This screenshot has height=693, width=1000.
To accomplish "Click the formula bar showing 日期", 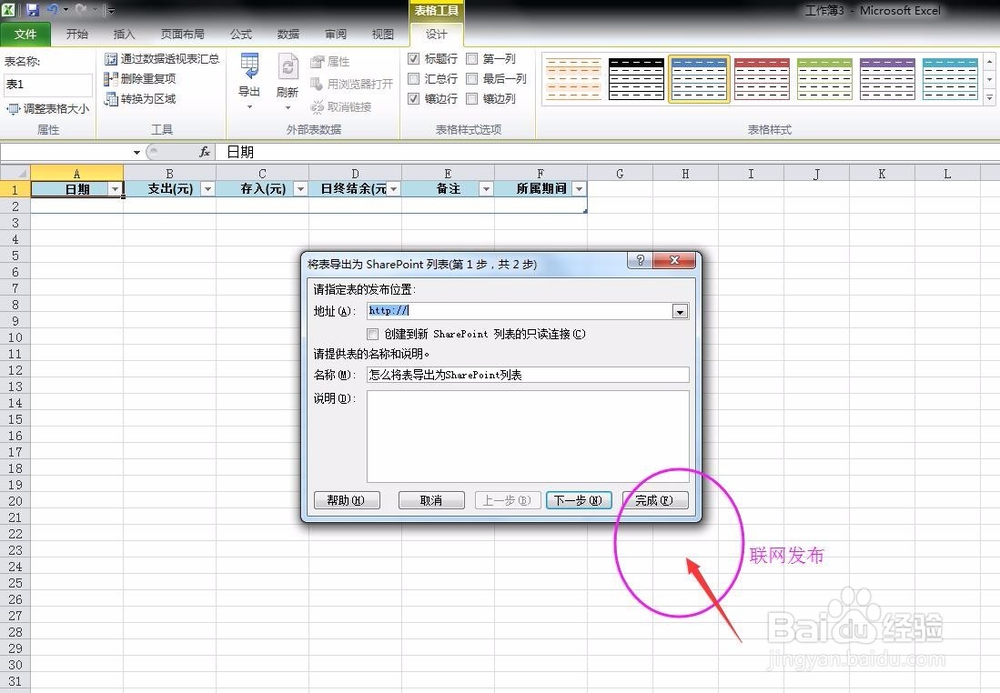I will [606, 152].
